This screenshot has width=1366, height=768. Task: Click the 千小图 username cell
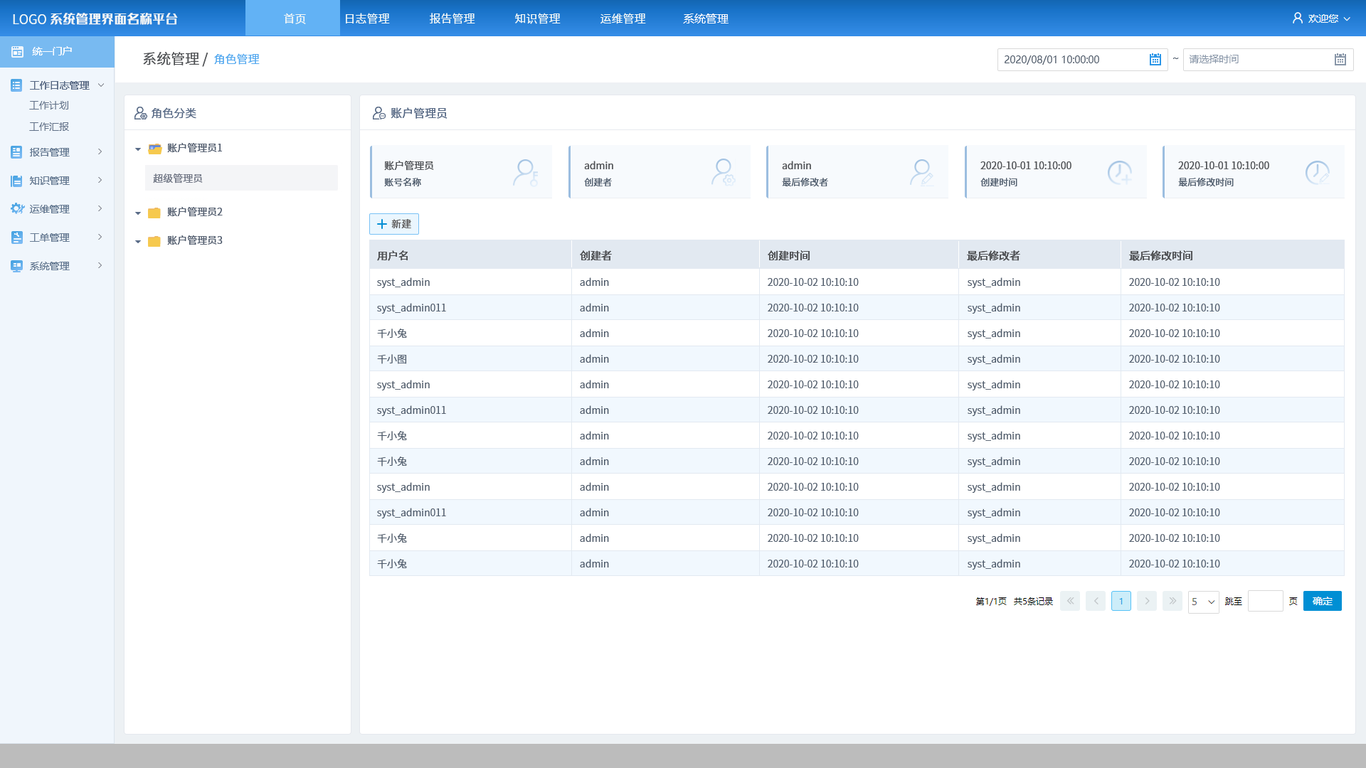(470, 359)
